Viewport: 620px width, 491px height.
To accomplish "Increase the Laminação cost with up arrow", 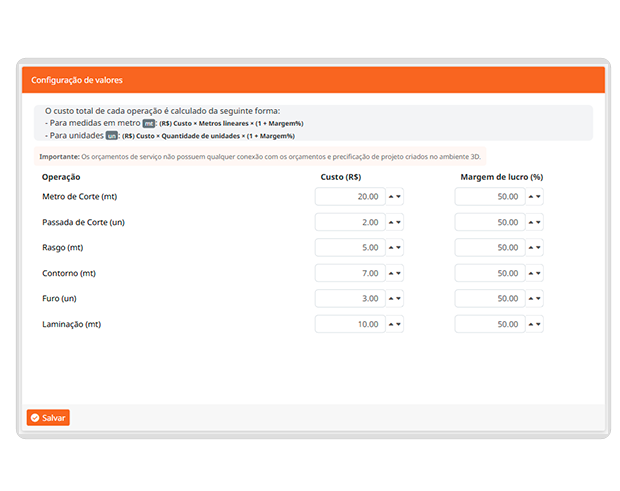I will [390, 324].
